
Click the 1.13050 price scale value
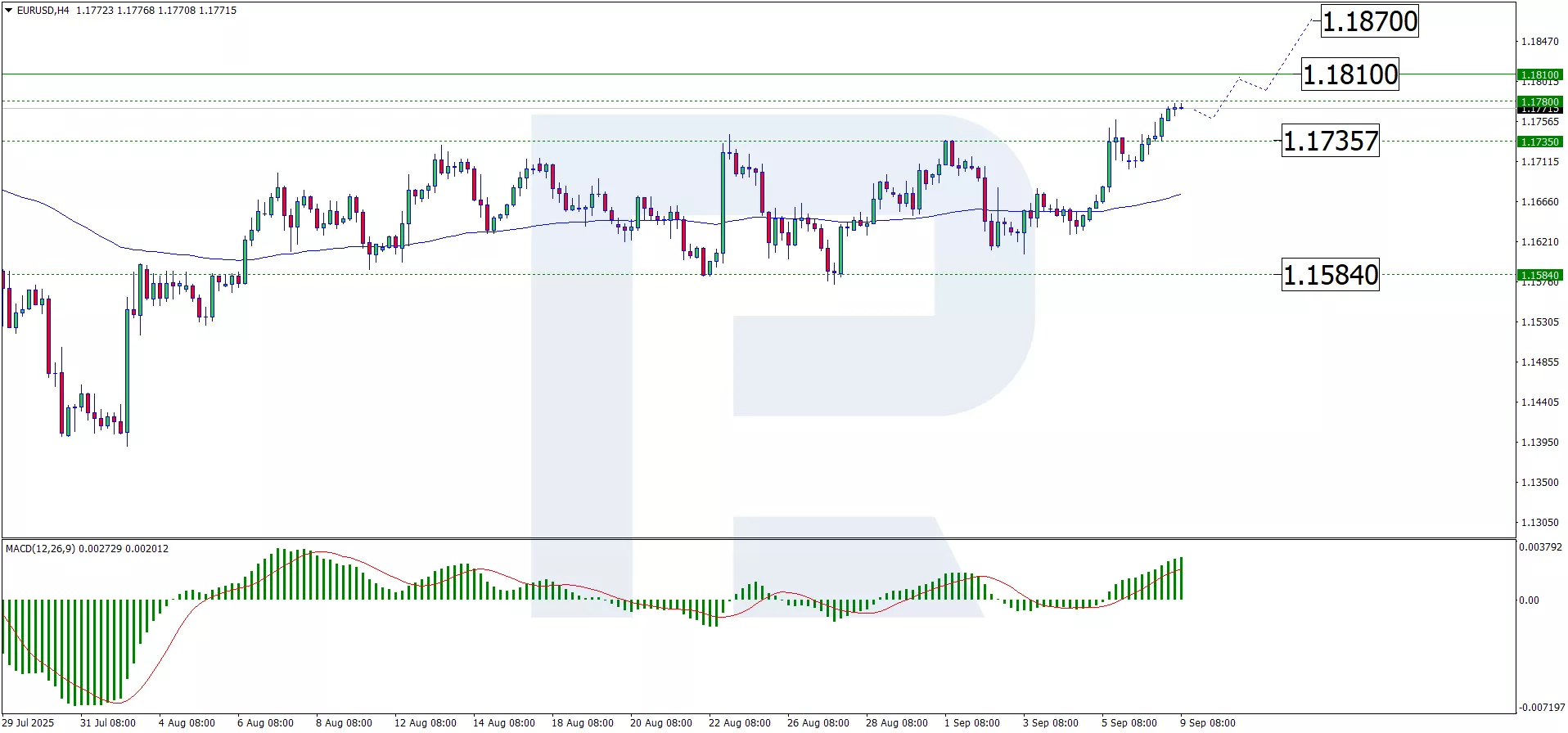pyautogui.click(x=1539, y=522)
